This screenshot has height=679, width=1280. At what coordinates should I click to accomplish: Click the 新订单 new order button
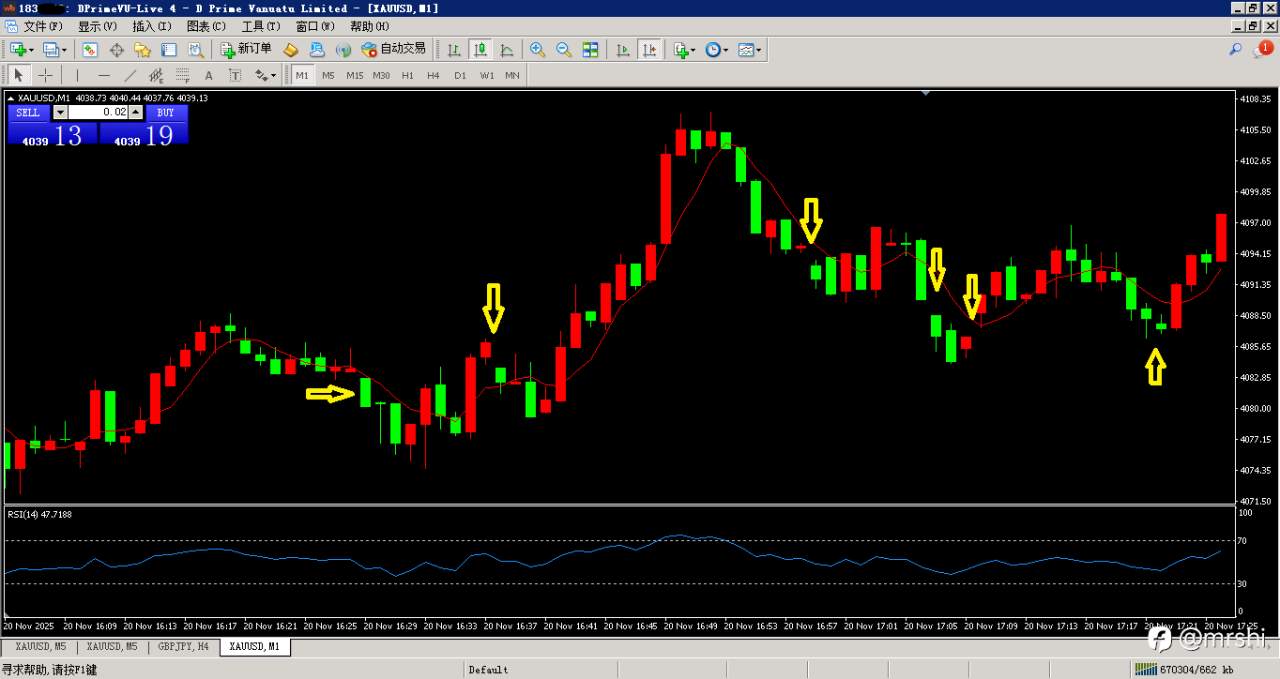click(246, 49)
